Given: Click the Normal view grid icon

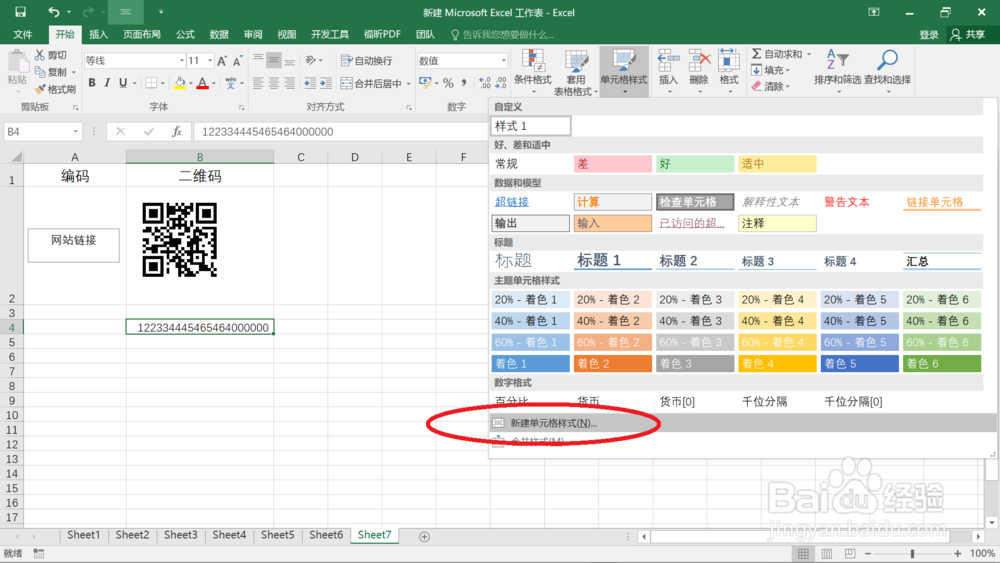Looking at the screenshot, I should click(x=803, y=553).
